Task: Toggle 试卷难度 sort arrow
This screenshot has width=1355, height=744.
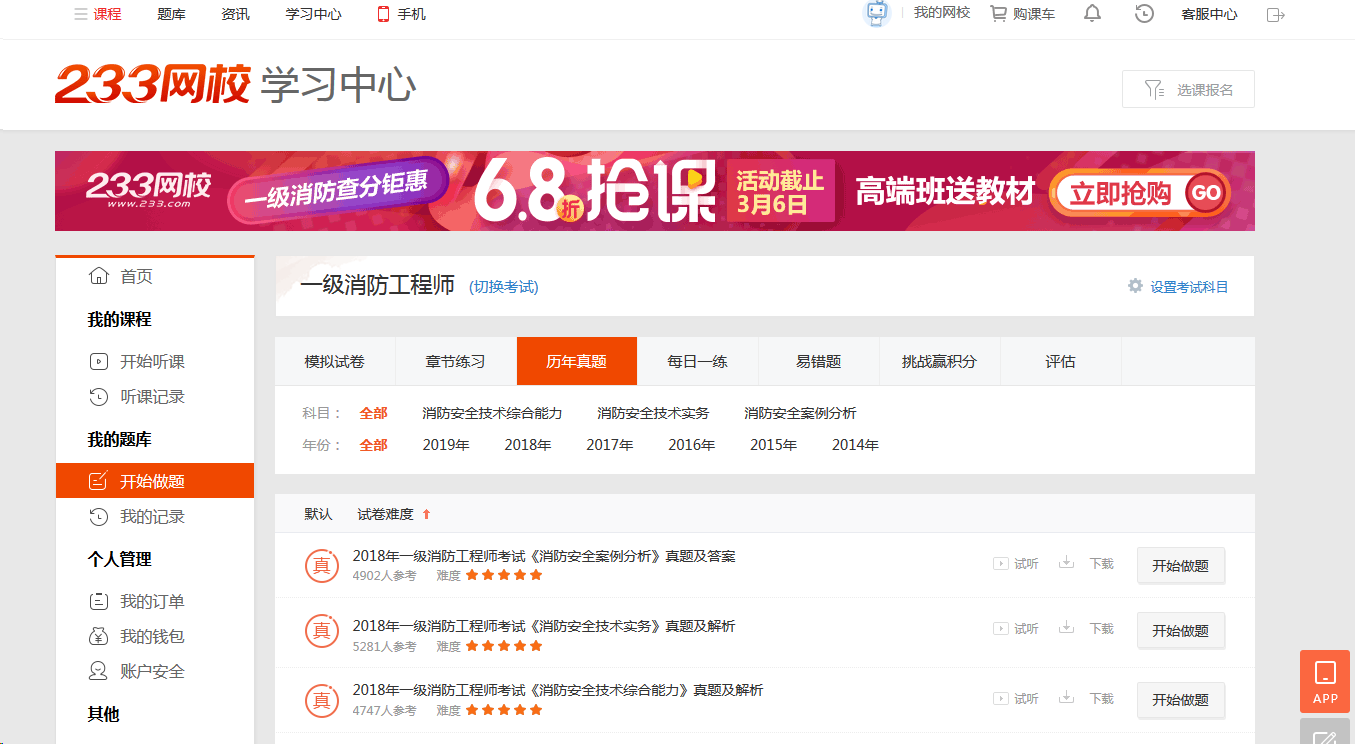Action: pyautogui.click(x=426, y=514)
